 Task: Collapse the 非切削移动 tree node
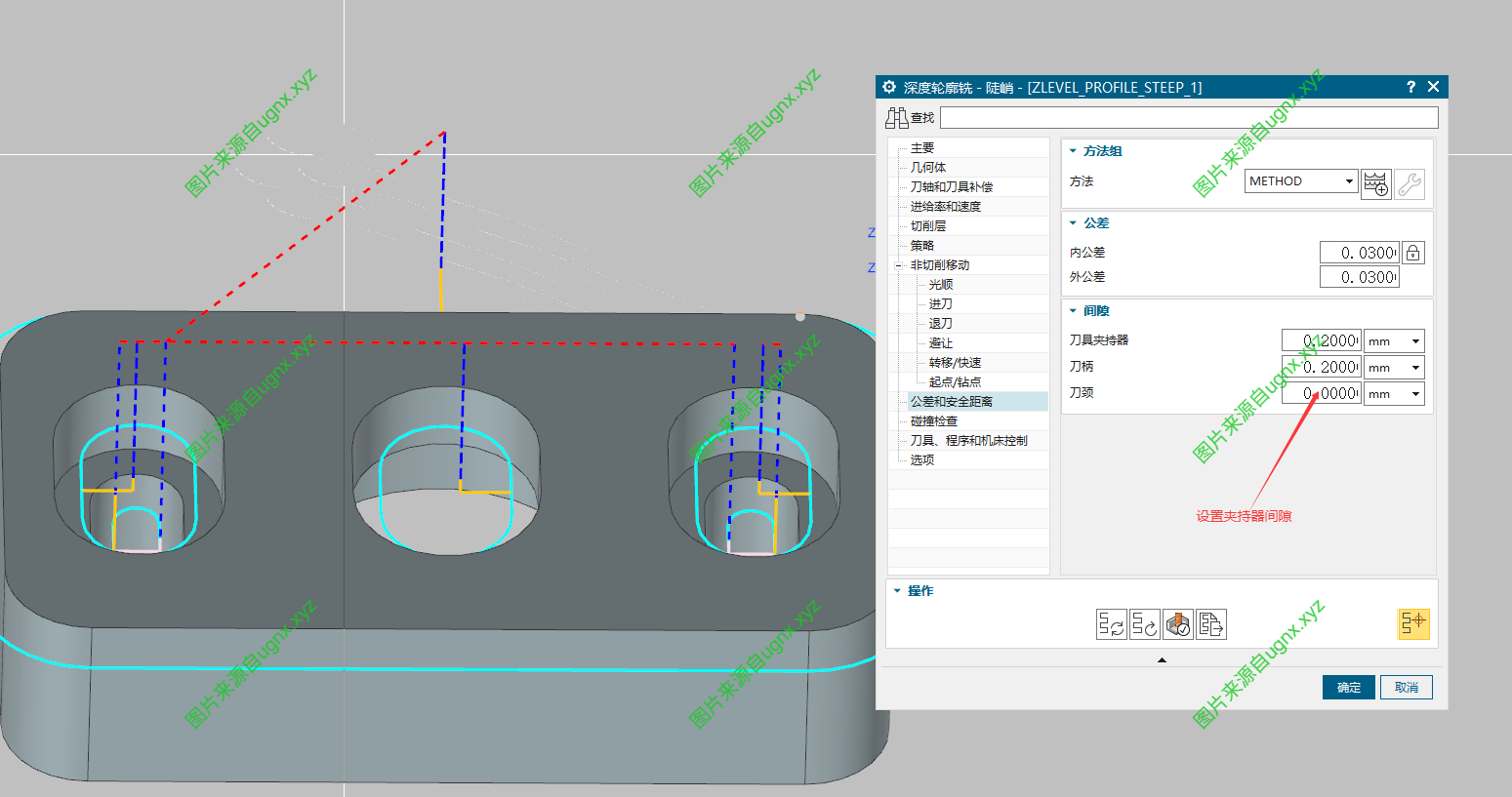point(898,265)
